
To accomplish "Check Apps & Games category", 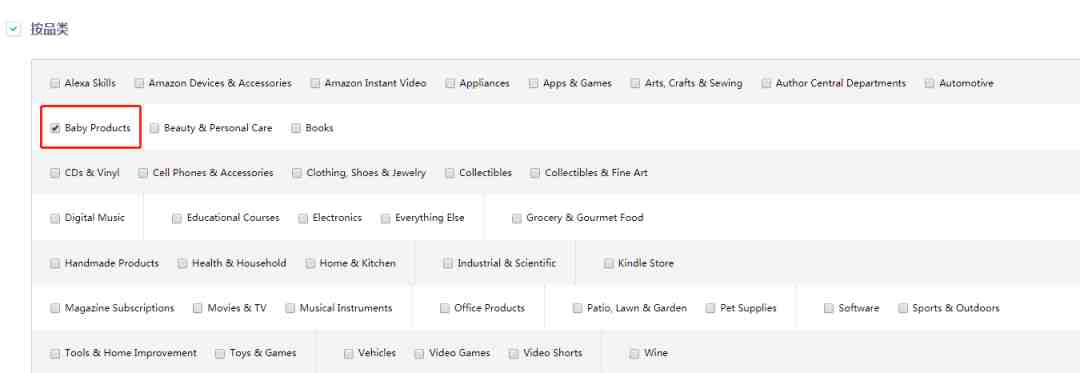I will [x=534, y=83].
